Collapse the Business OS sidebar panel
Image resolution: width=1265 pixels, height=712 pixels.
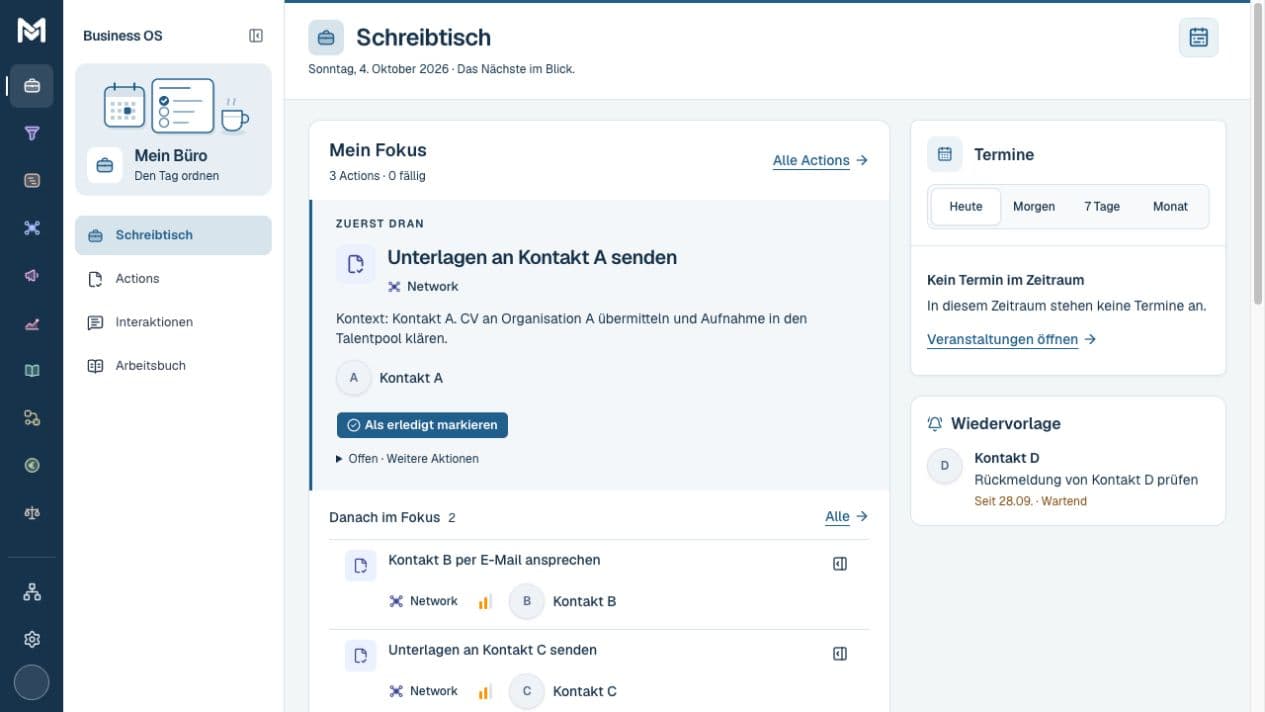tap(256, 36)
